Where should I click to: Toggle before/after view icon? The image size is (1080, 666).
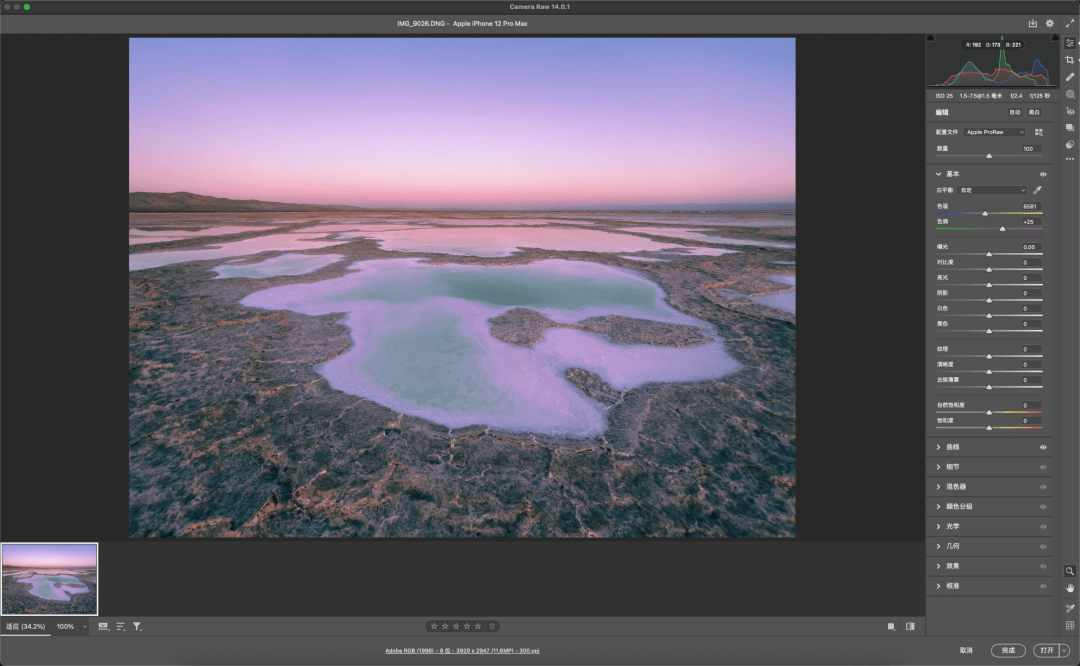pyautogui.click(x=910, y=627)
